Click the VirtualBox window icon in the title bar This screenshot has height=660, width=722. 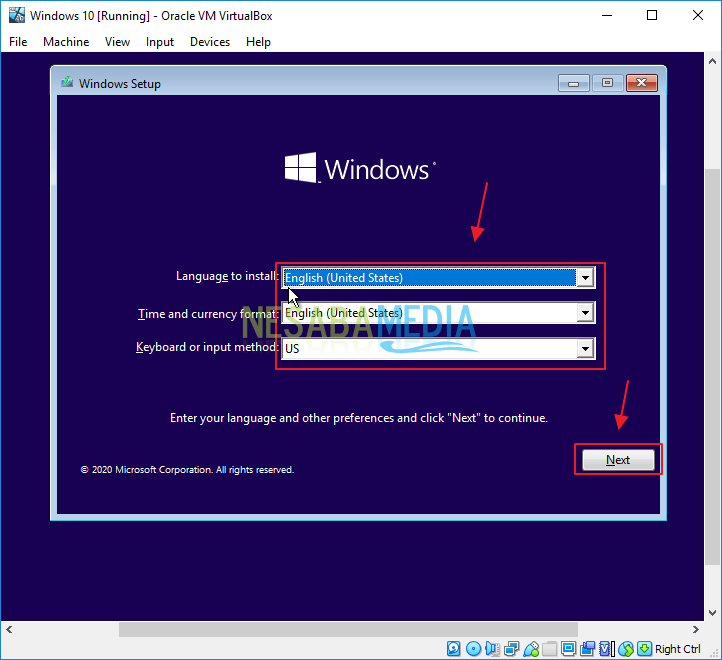17,15
